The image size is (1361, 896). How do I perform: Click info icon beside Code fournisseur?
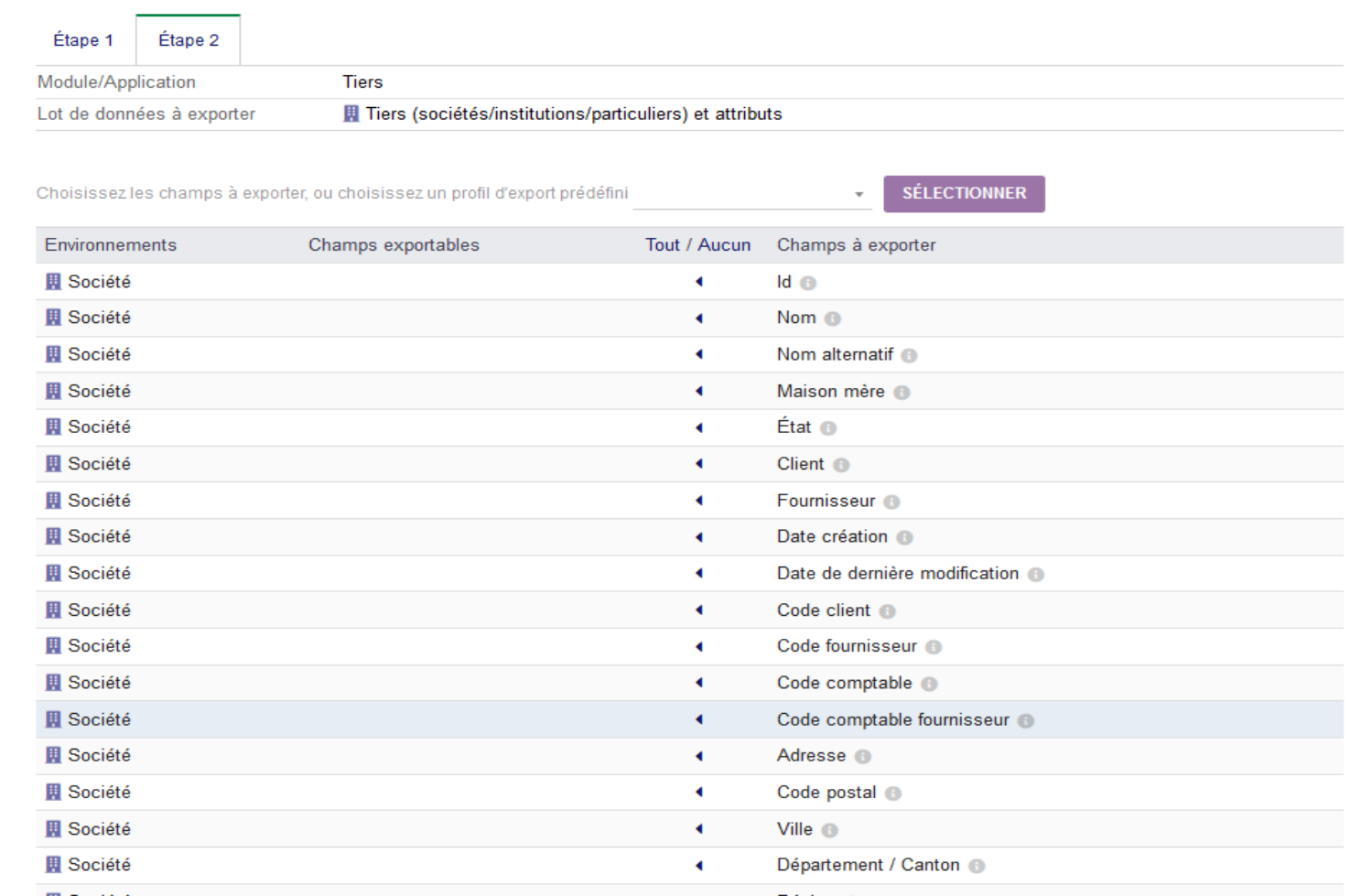click(934, 647)
